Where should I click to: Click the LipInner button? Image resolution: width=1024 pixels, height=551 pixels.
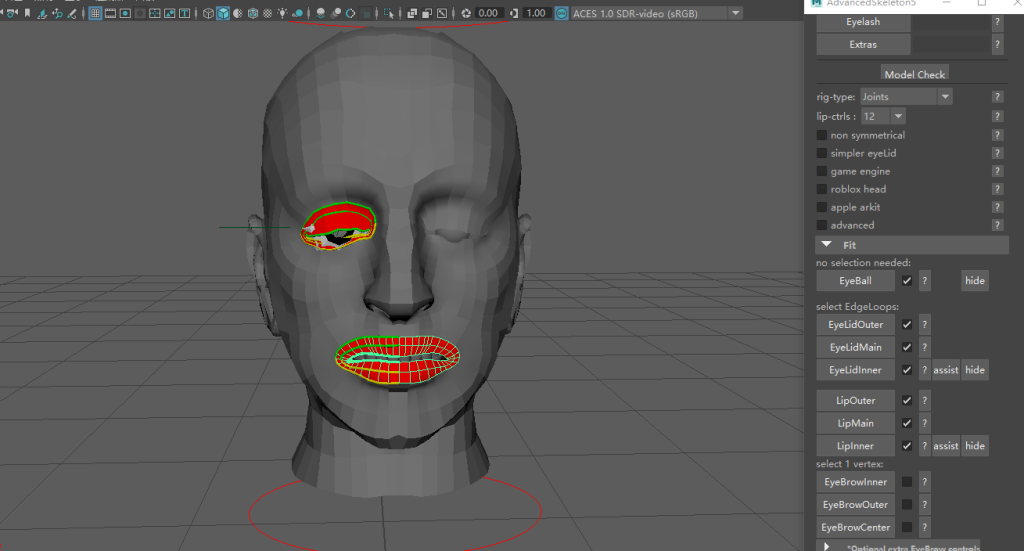[x=856, y=446]
